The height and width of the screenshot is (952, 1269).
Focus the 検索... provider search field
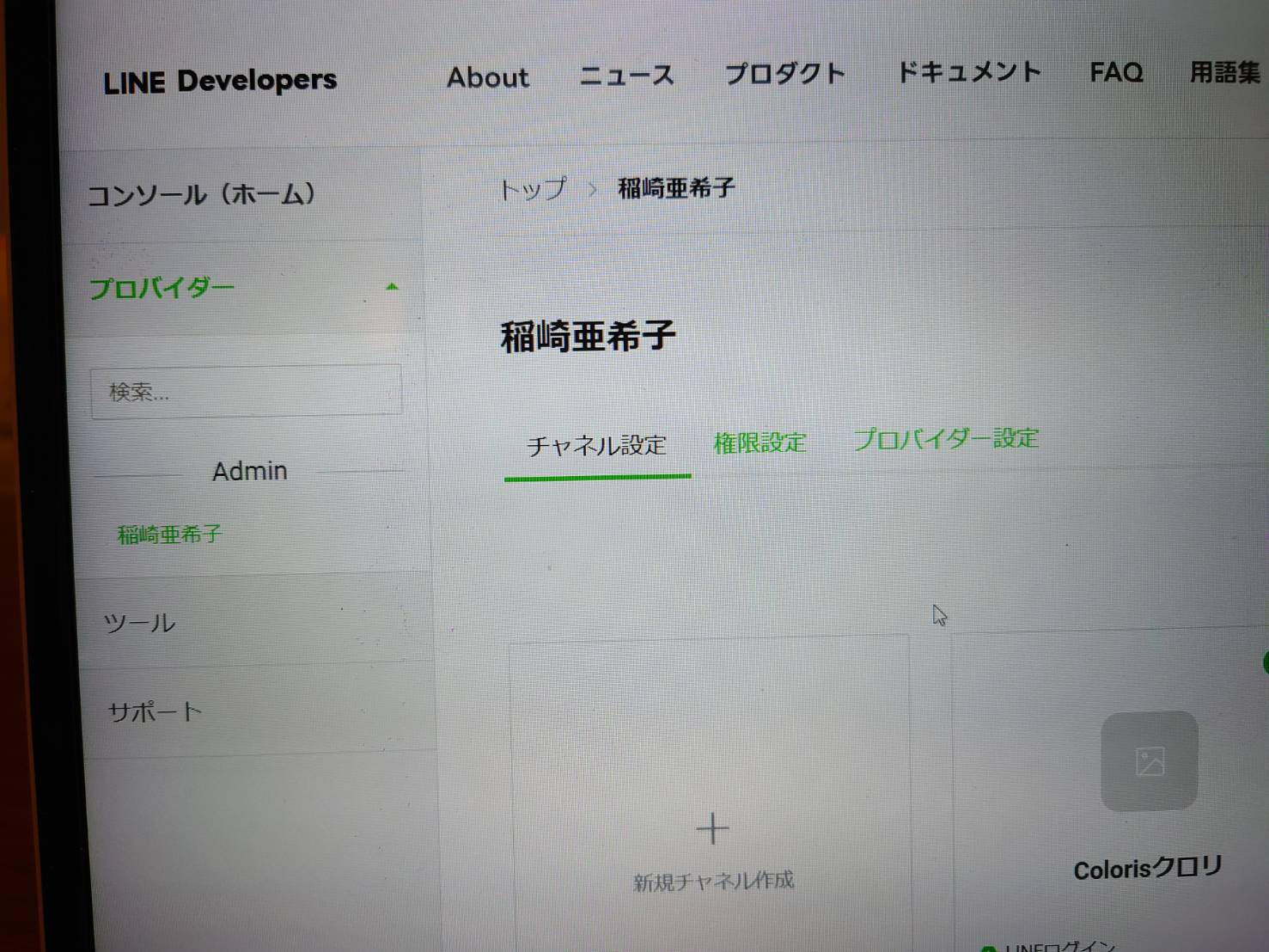pyautogui.click(x=246, y=392)
